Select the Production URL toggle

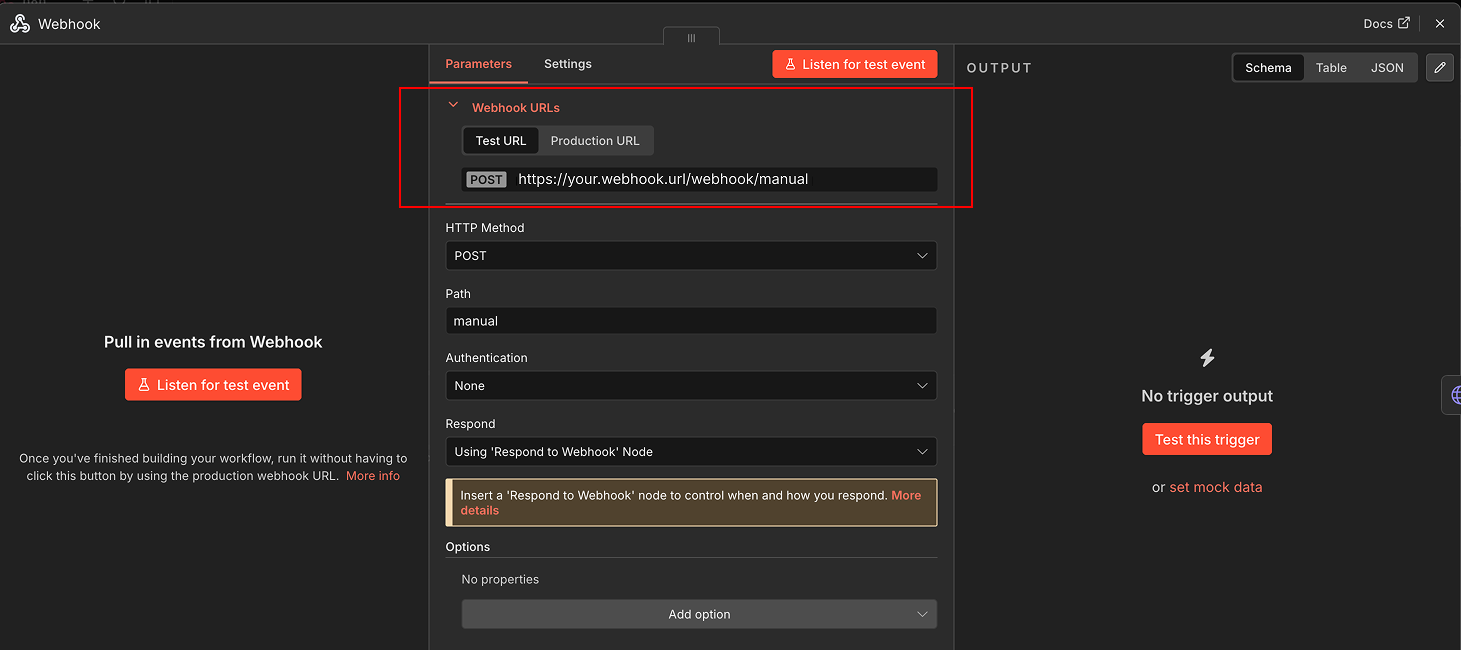tap(595, 141)
